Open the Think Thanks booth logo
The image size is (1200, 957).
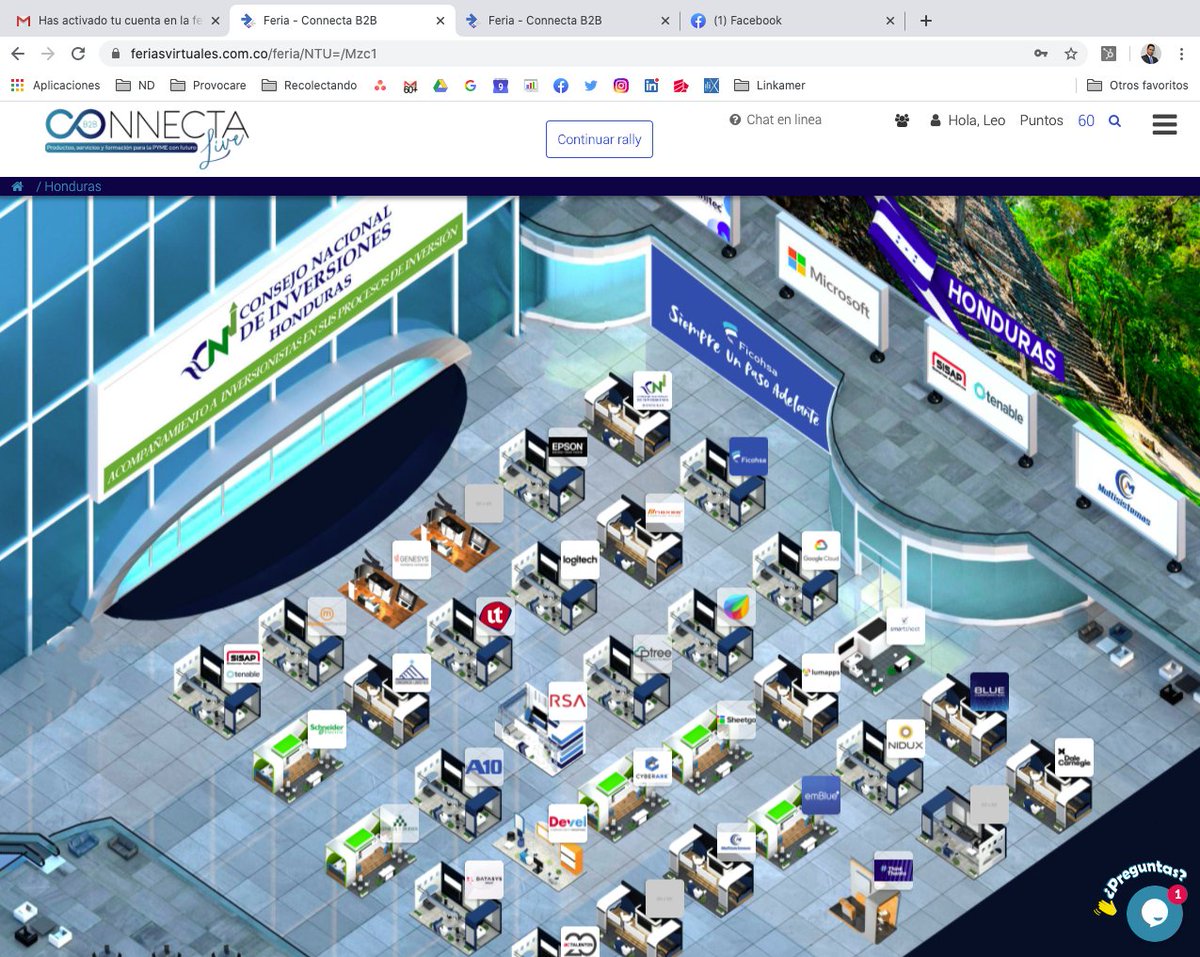(x=893, y=870)
